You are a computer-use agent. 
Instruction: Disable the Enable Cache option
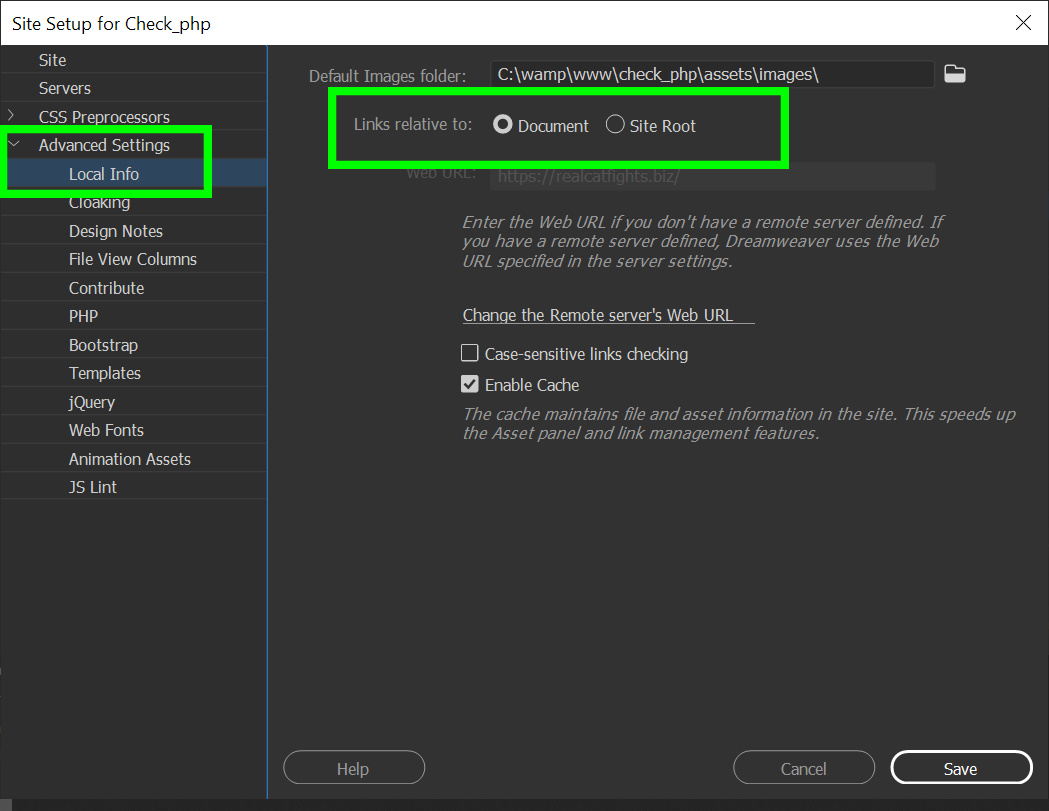point(470,384)
